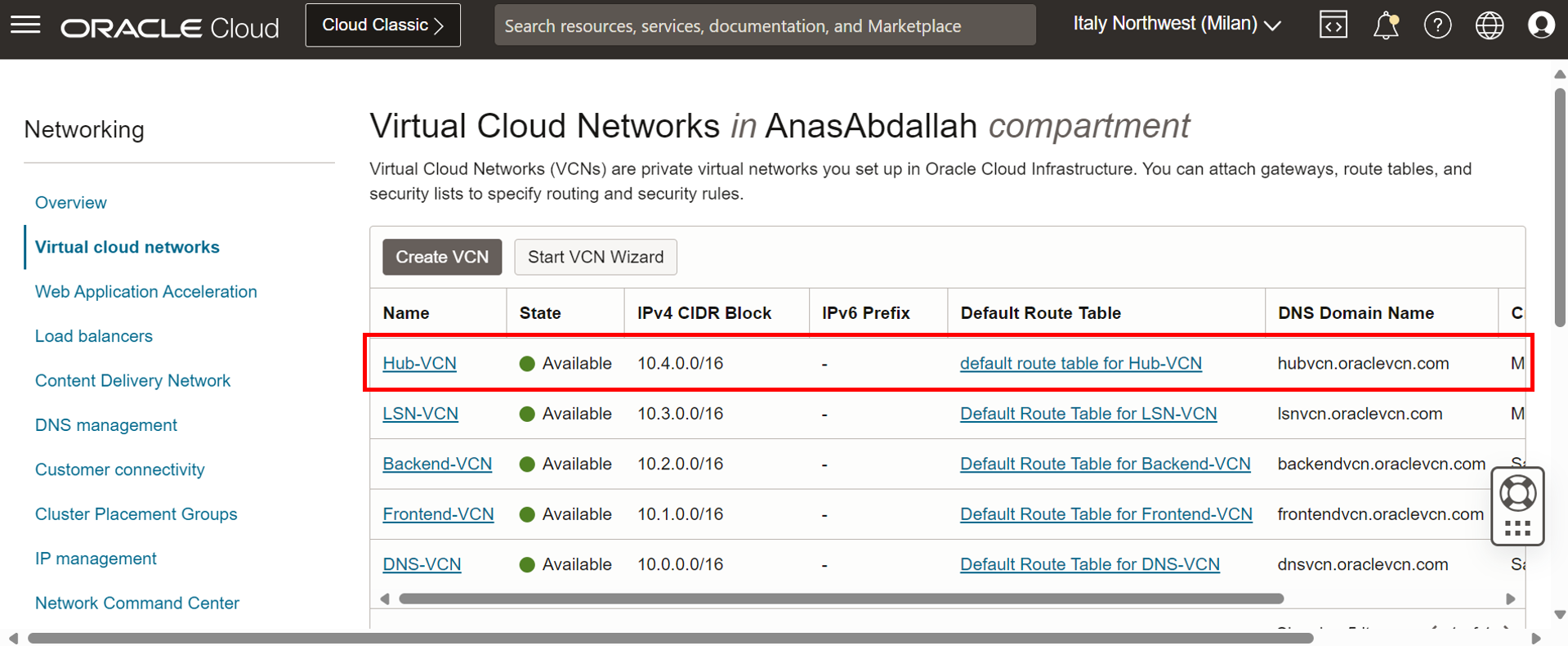Open the LSN-VCN link
The width and height of the screenshot is (1568, 646).
click(x=420, y=414)
